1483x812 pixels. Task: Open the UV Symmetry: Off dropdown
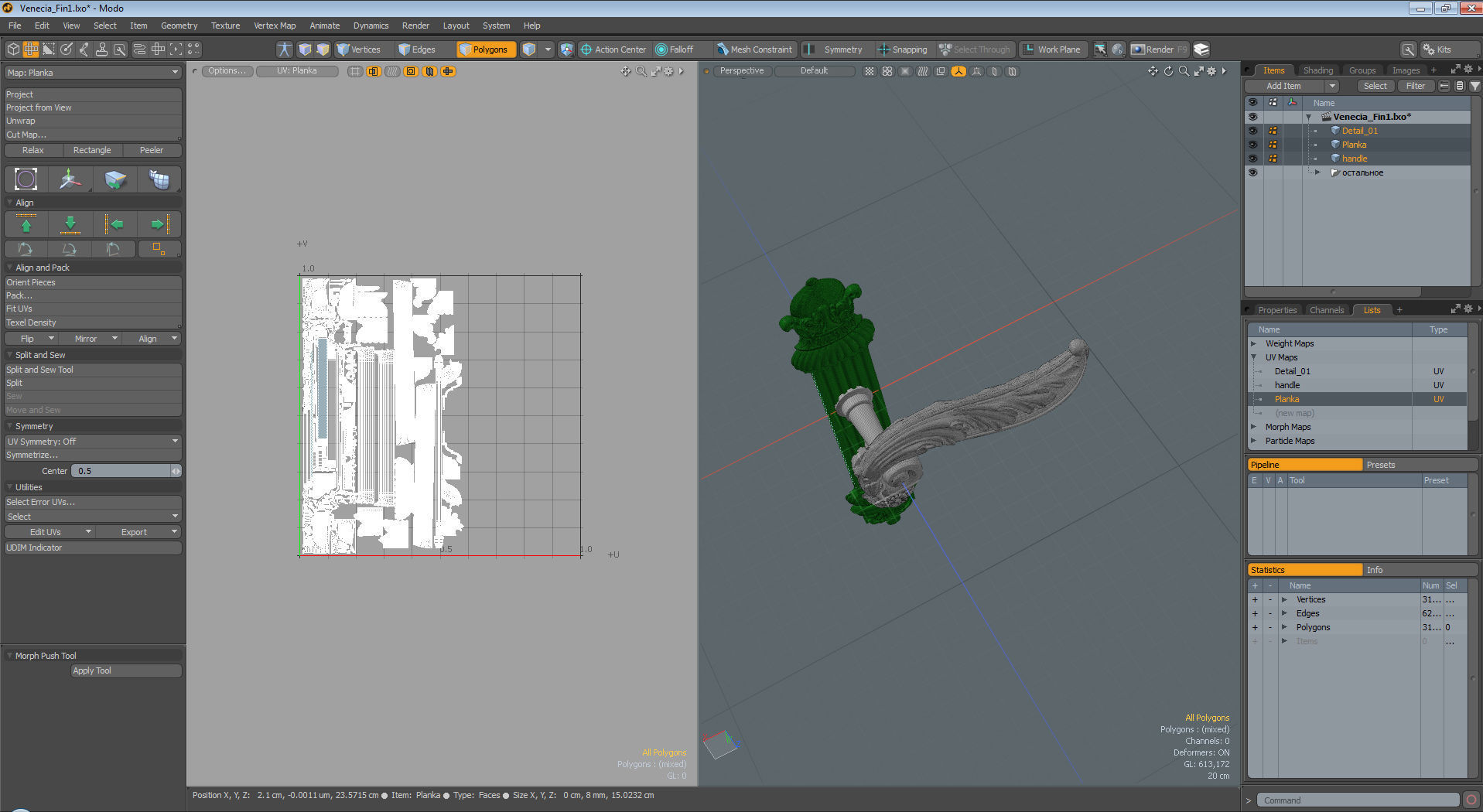pos(92,442)
